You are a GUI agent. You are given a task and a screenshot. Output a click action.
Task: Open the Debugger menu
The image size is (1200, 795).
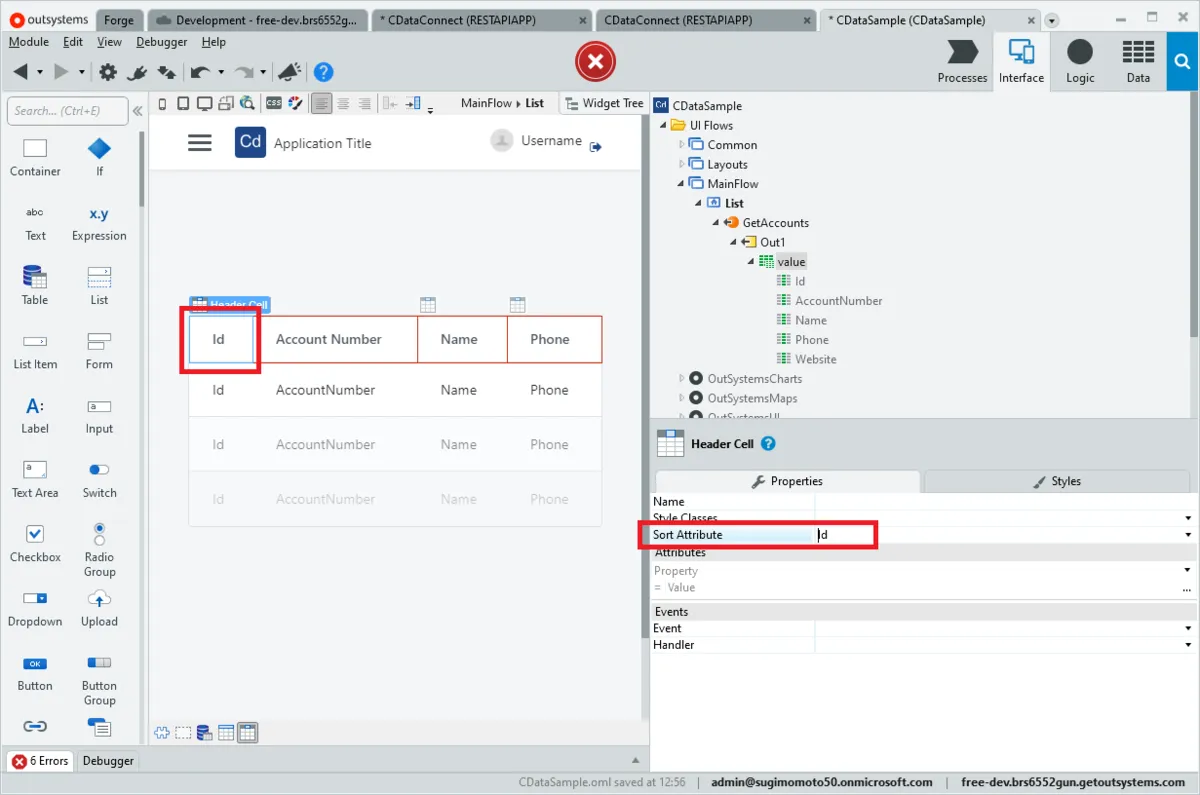click(x=161, y=42)
